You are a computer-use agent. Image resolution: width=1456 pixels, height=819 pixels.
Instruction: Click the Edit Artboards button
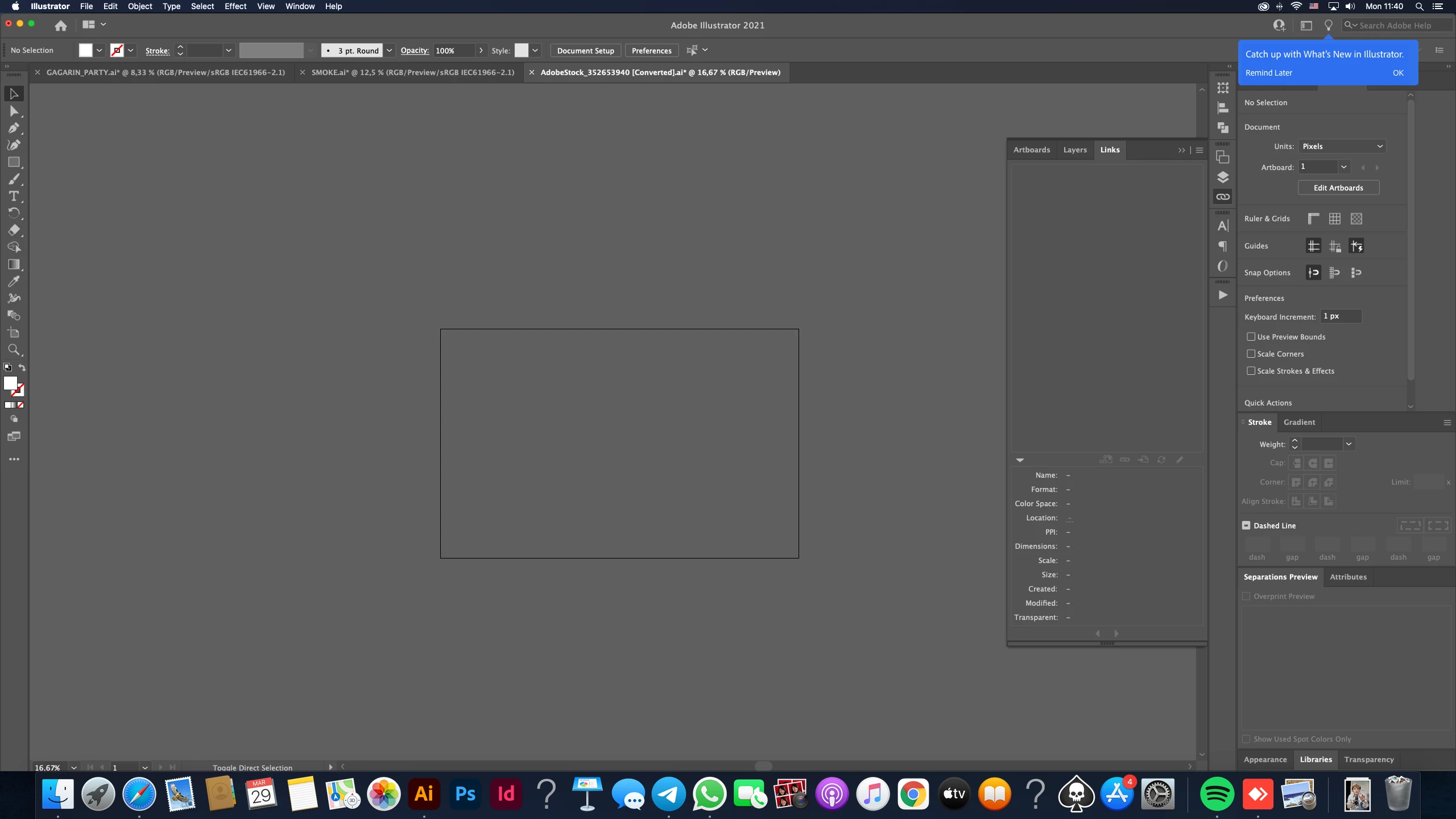(1338, 188)
